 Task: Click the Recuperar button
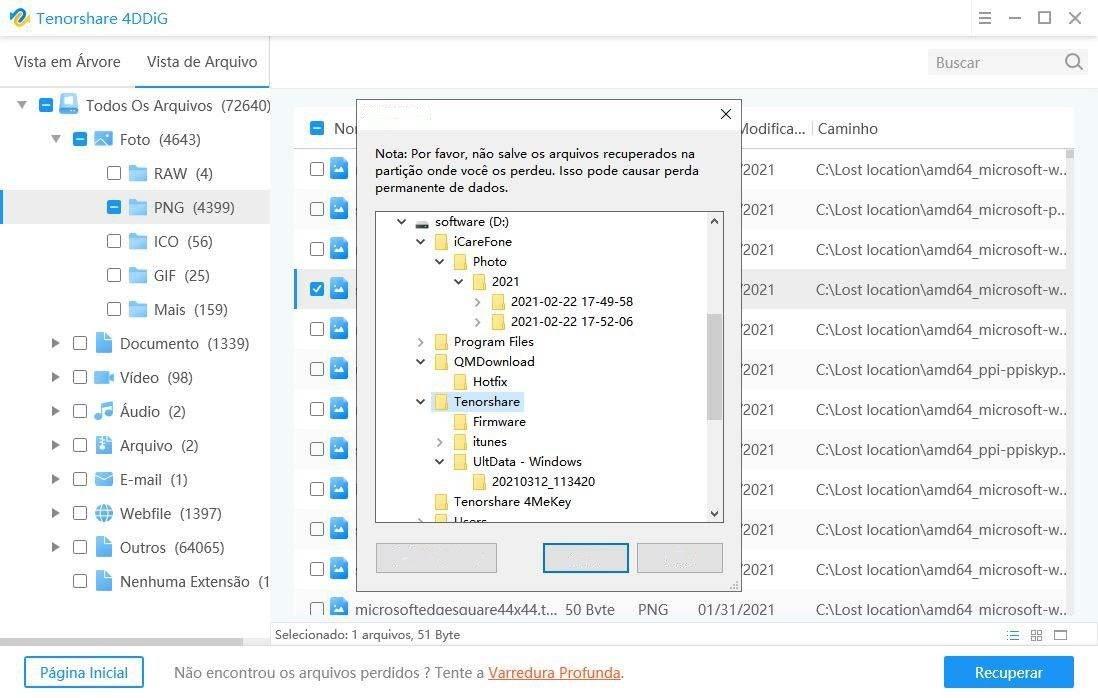point(1008,672)
